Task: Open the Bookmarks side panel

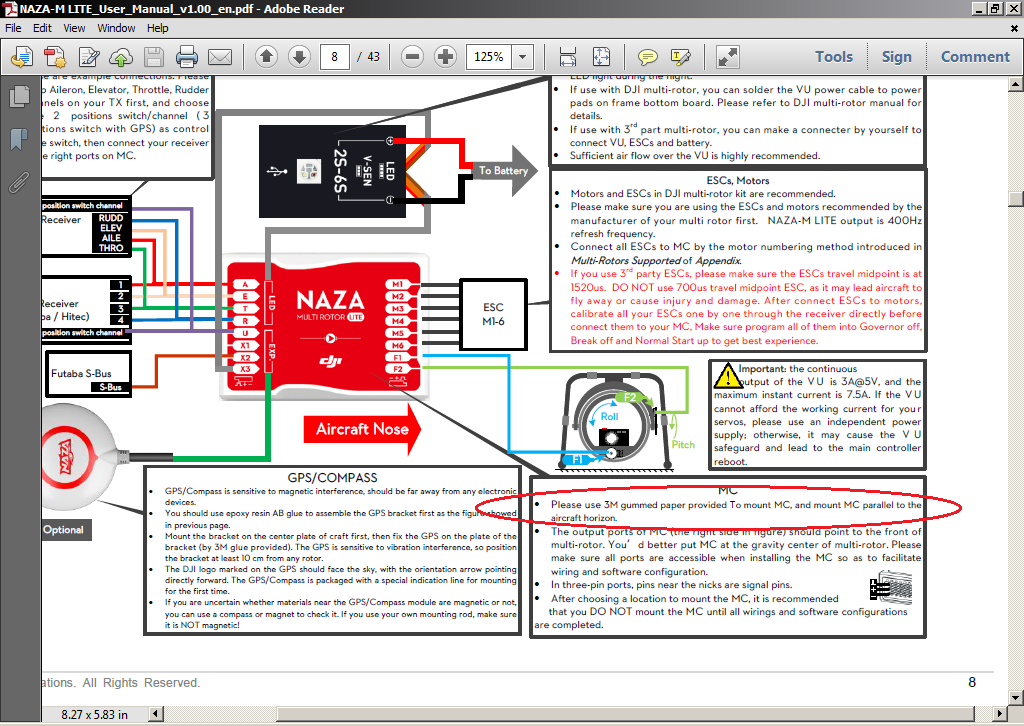Action: (18, 139)
